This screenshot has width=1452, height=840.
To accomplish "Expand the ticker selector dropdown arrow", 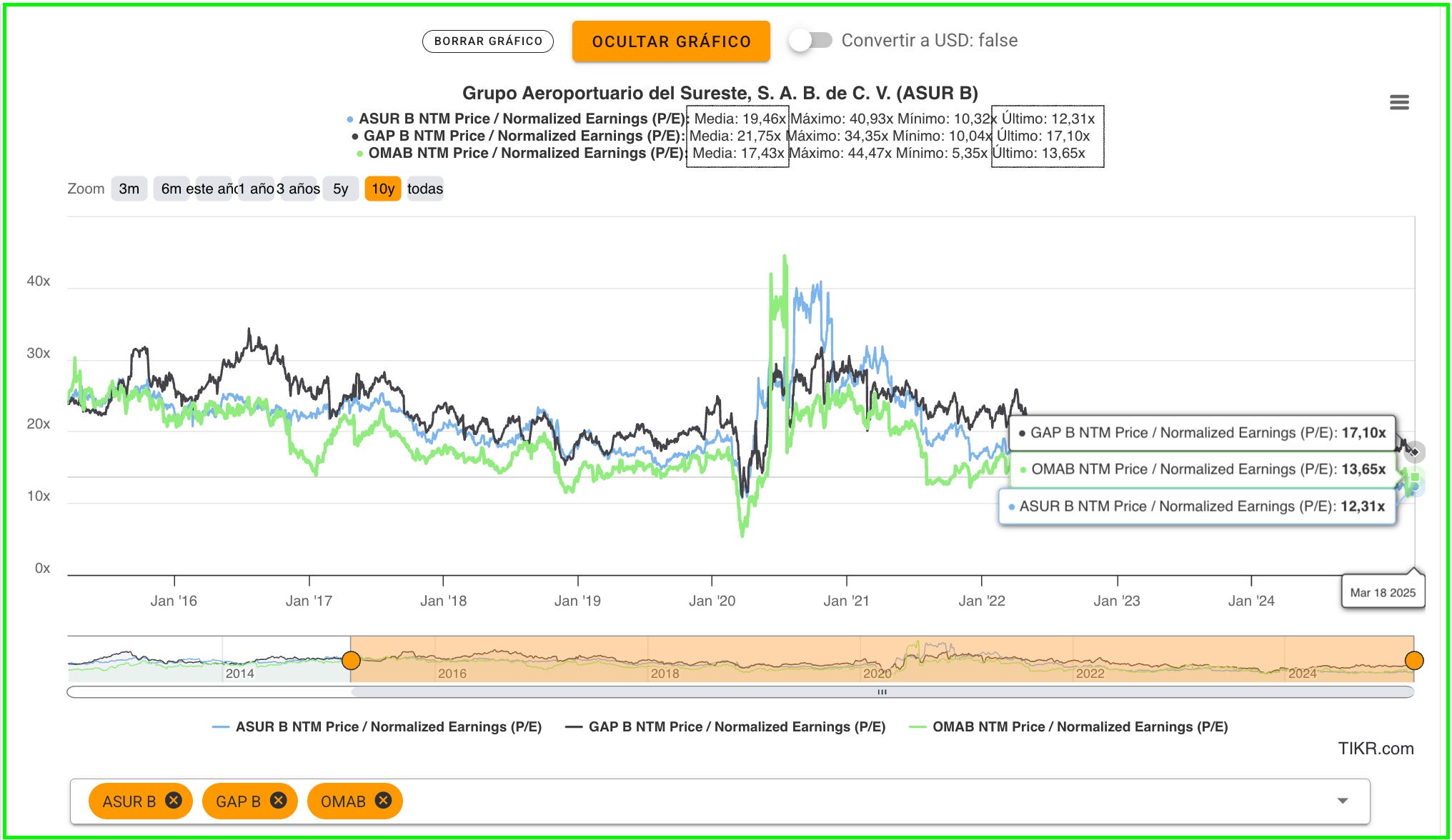I will 1343,801.
